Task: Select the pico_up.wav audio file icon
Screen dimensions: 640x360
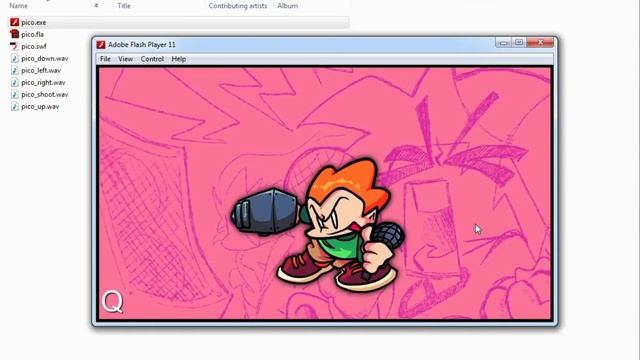Action: click(x=15, y=106)
